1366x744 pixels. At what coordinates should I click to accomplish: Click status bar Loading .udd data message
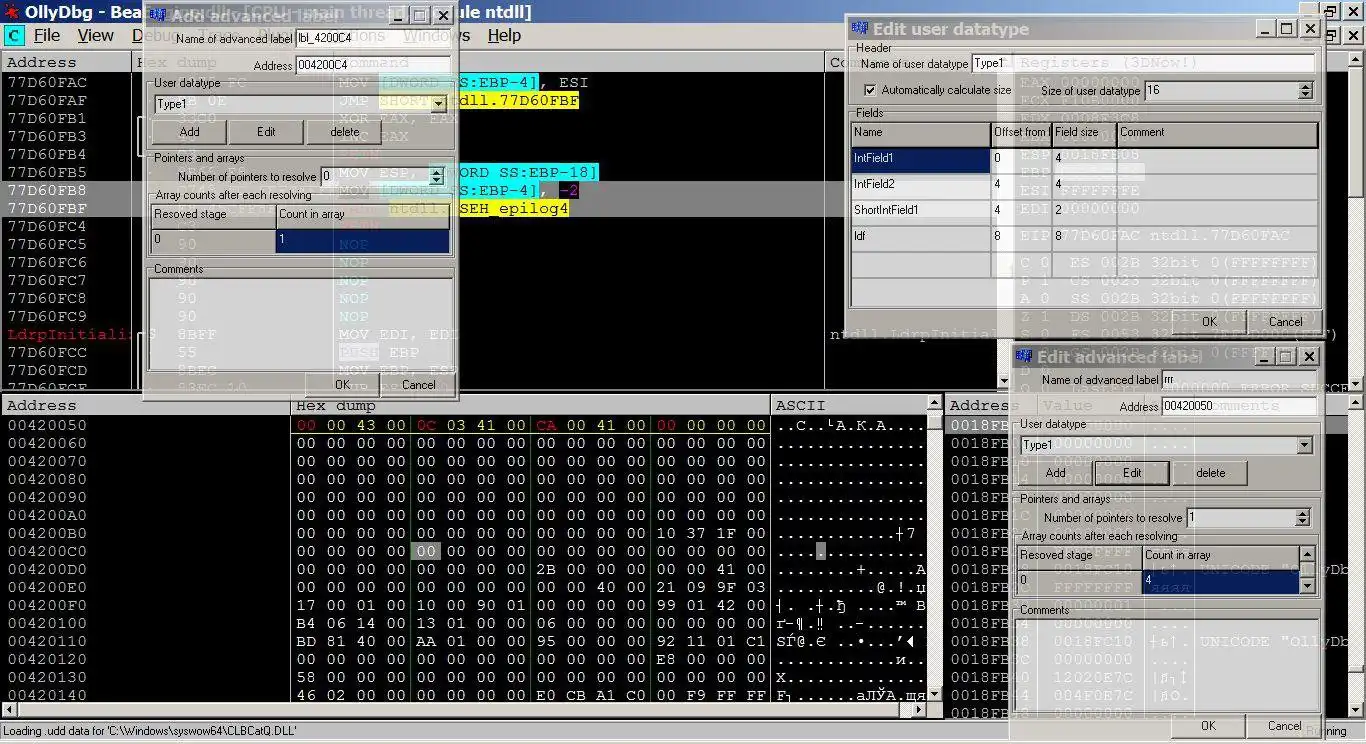tap(151, 731)
